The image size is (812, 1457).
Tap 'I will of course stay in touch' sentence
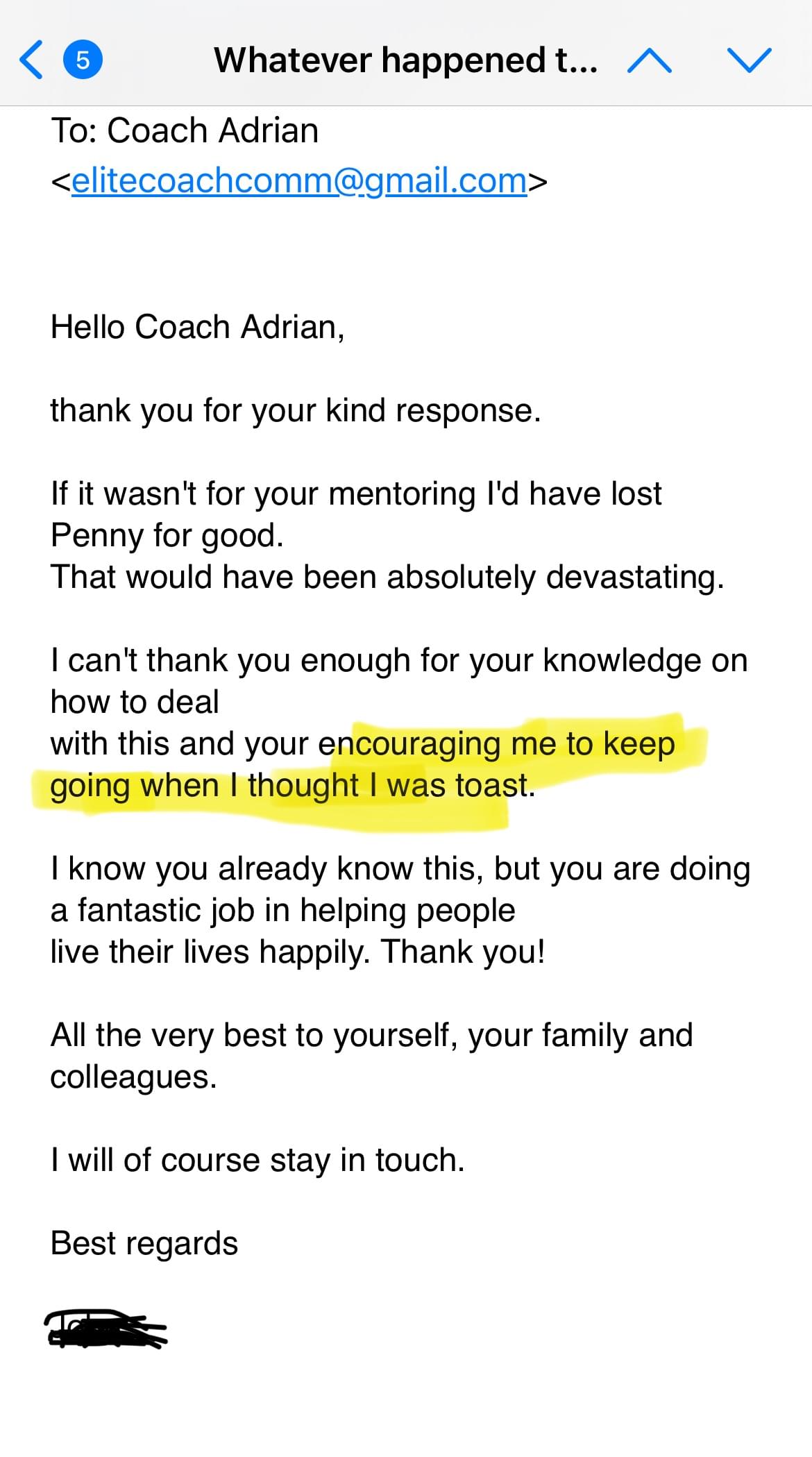click(x=257, y=1160)
